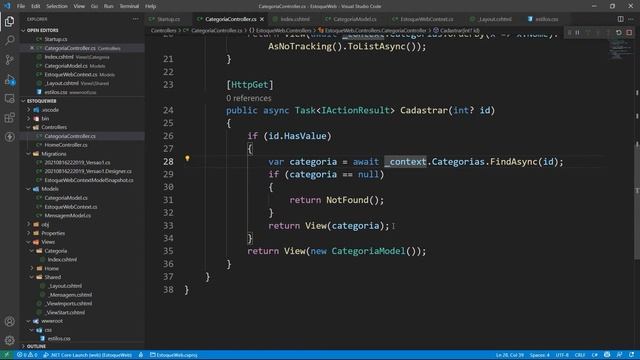Open the Remote Explorer view
Image resolution: width=640 pixels, height=360 pixels.
pyautogui.click(x=9, y=98)
